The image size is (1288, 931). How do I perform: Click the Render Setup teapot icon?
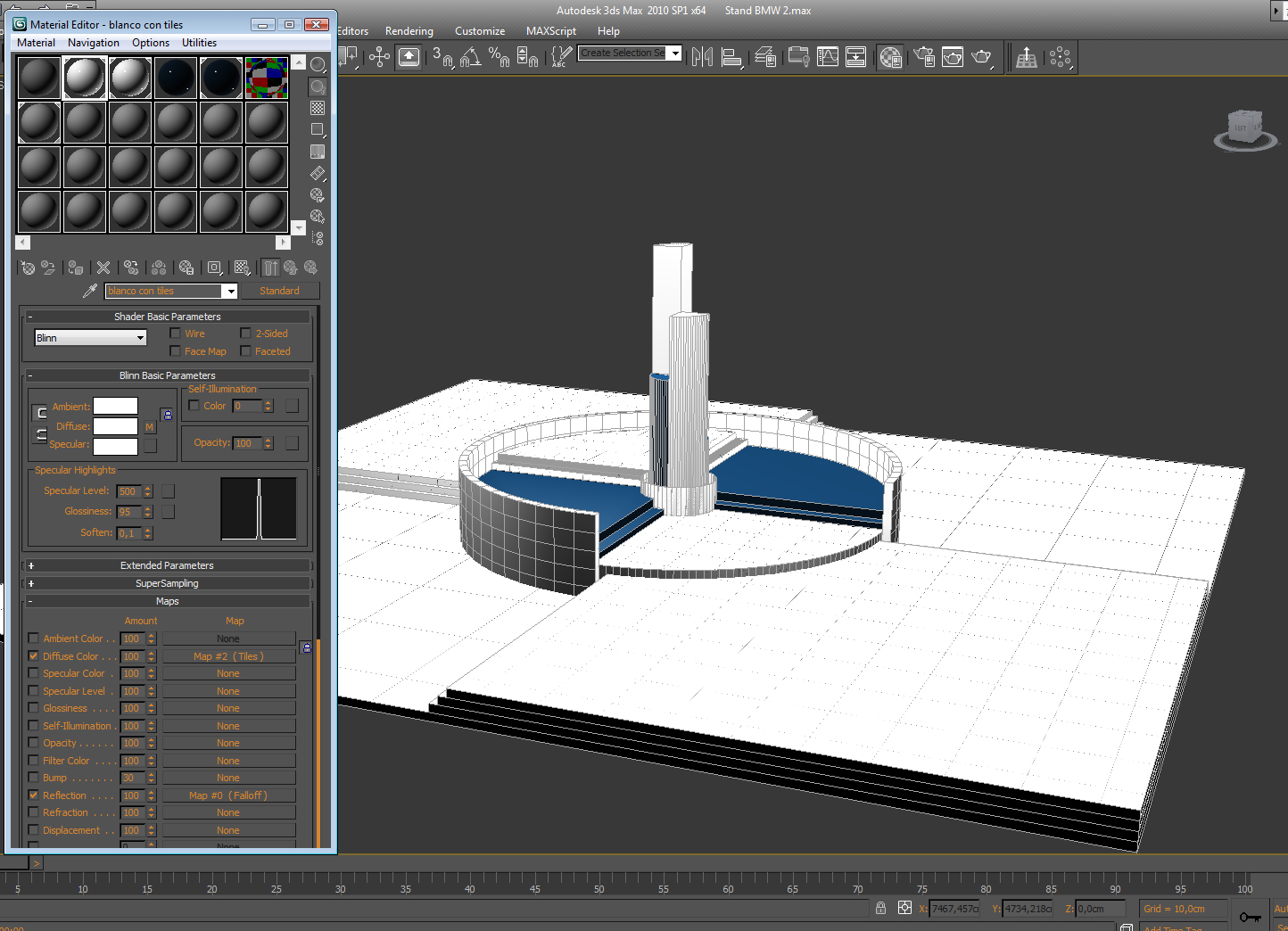coord(924,57)
